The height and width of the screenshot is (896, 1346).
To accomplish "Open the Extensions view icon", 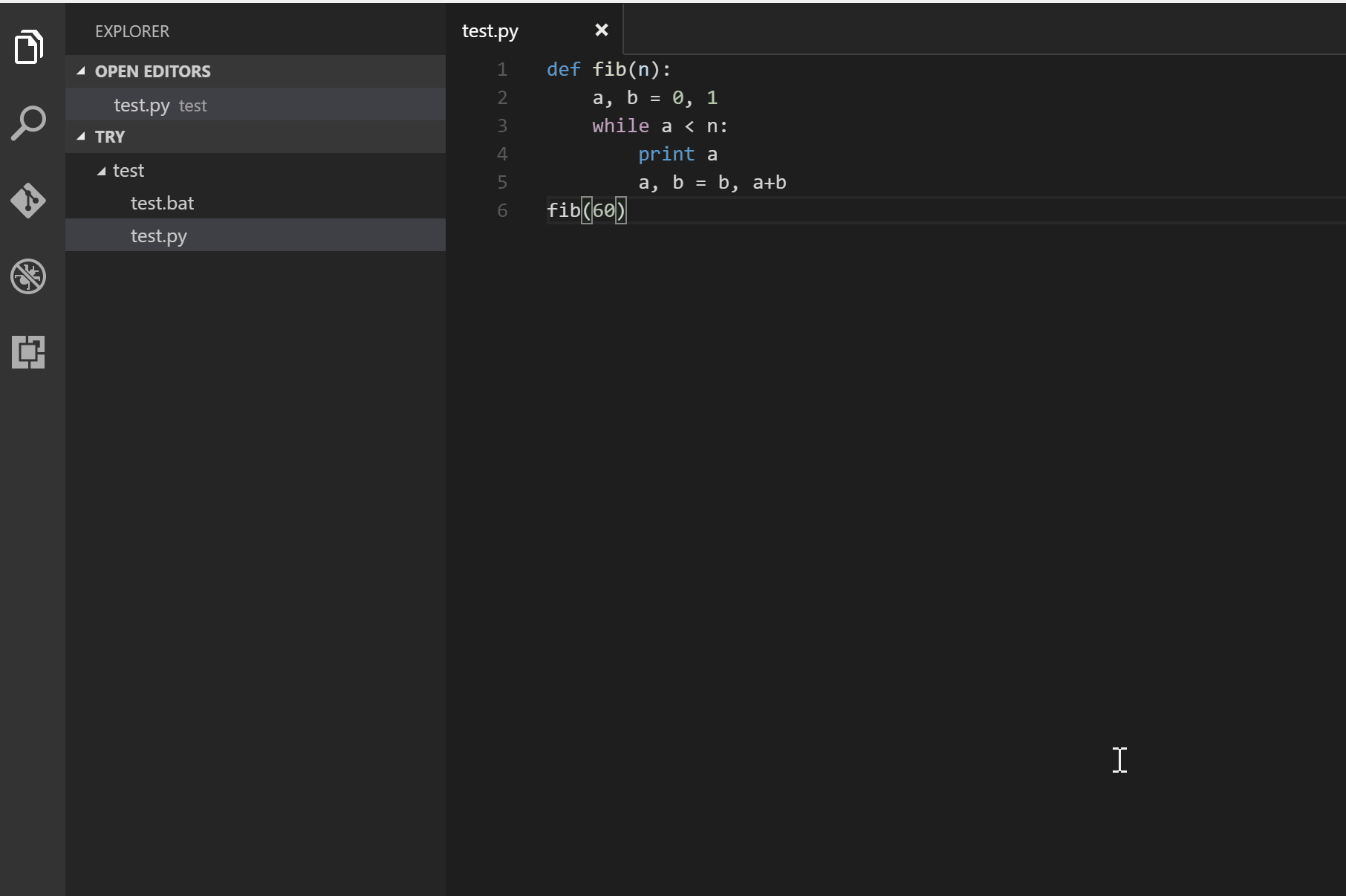I will (x=28, y=352).
